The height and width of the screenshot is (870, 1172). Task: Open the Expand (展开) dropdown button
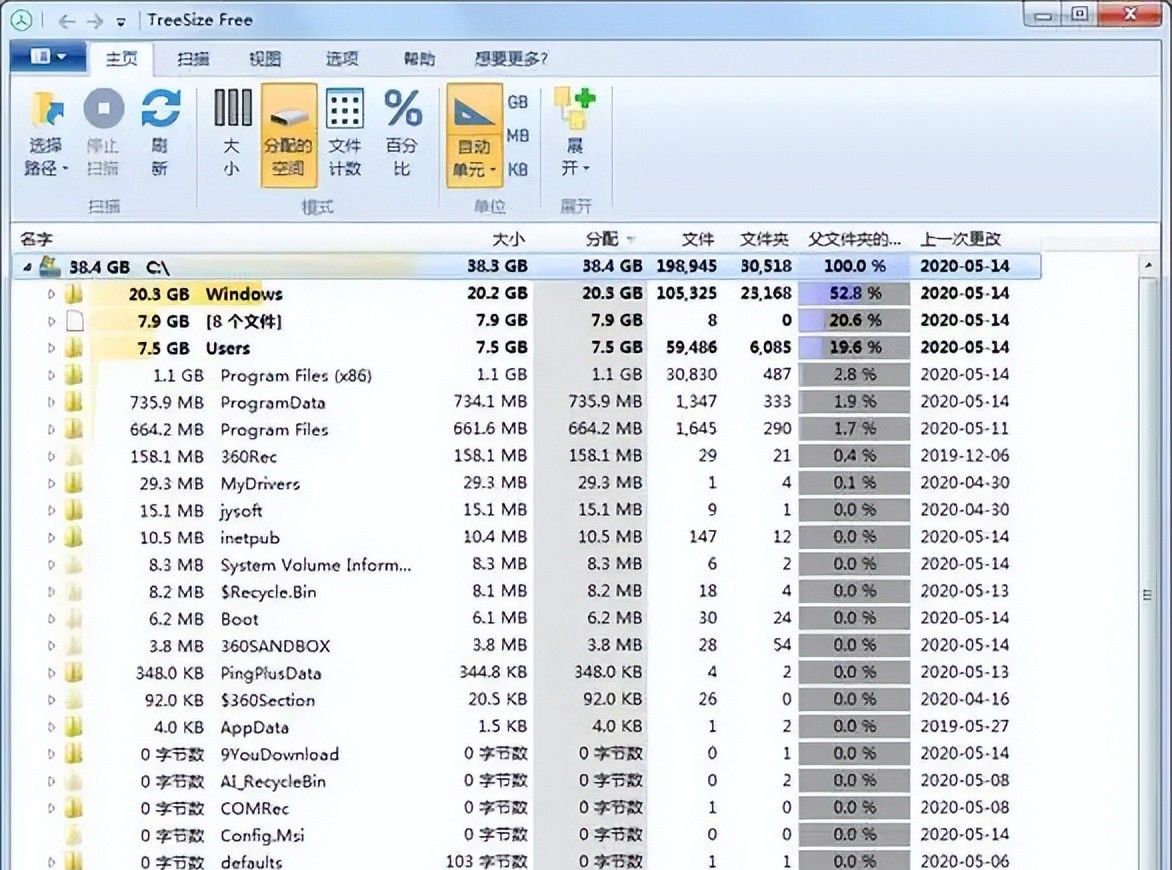pyautogui.click(x=575, y=133)
